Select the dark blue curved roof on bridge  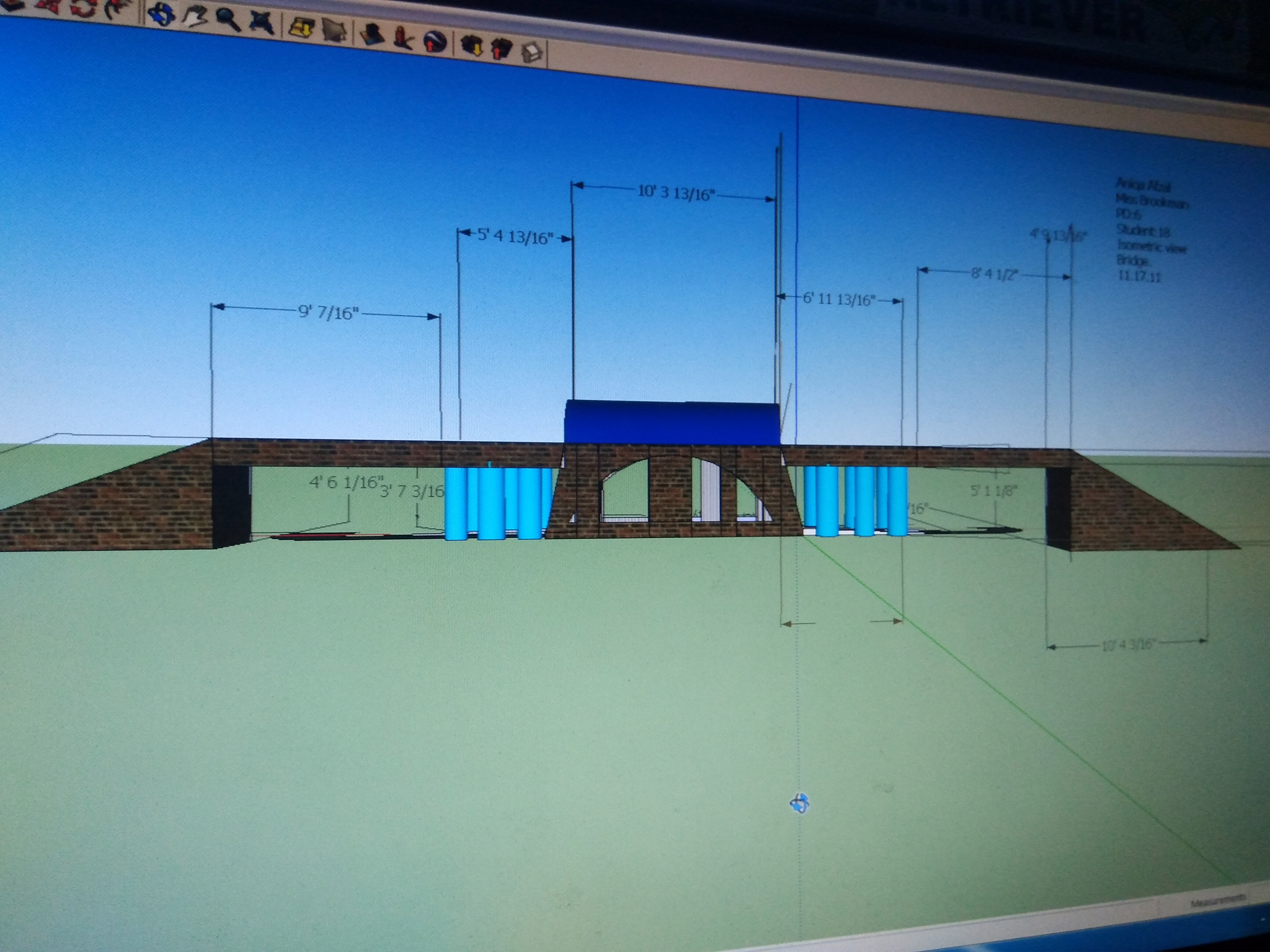[673, 422]
